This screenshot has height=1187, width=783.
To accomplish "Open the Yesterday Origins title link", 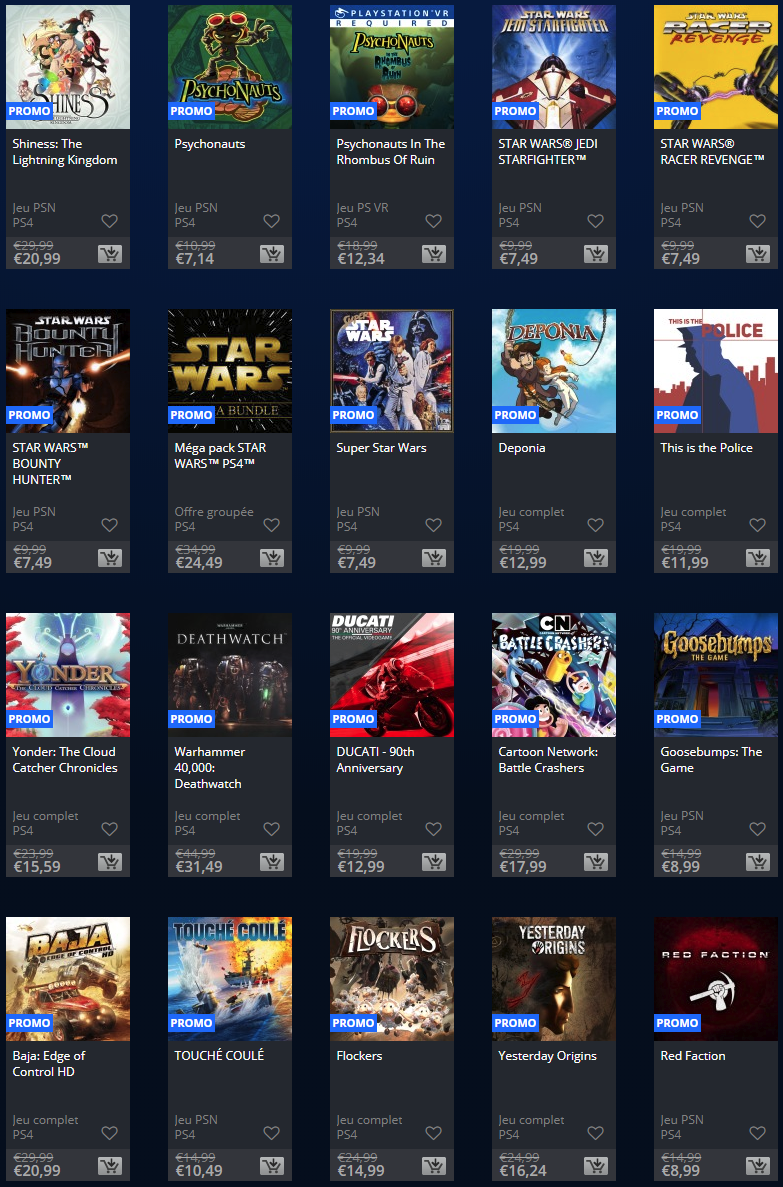I will (x=547, y=1056).
